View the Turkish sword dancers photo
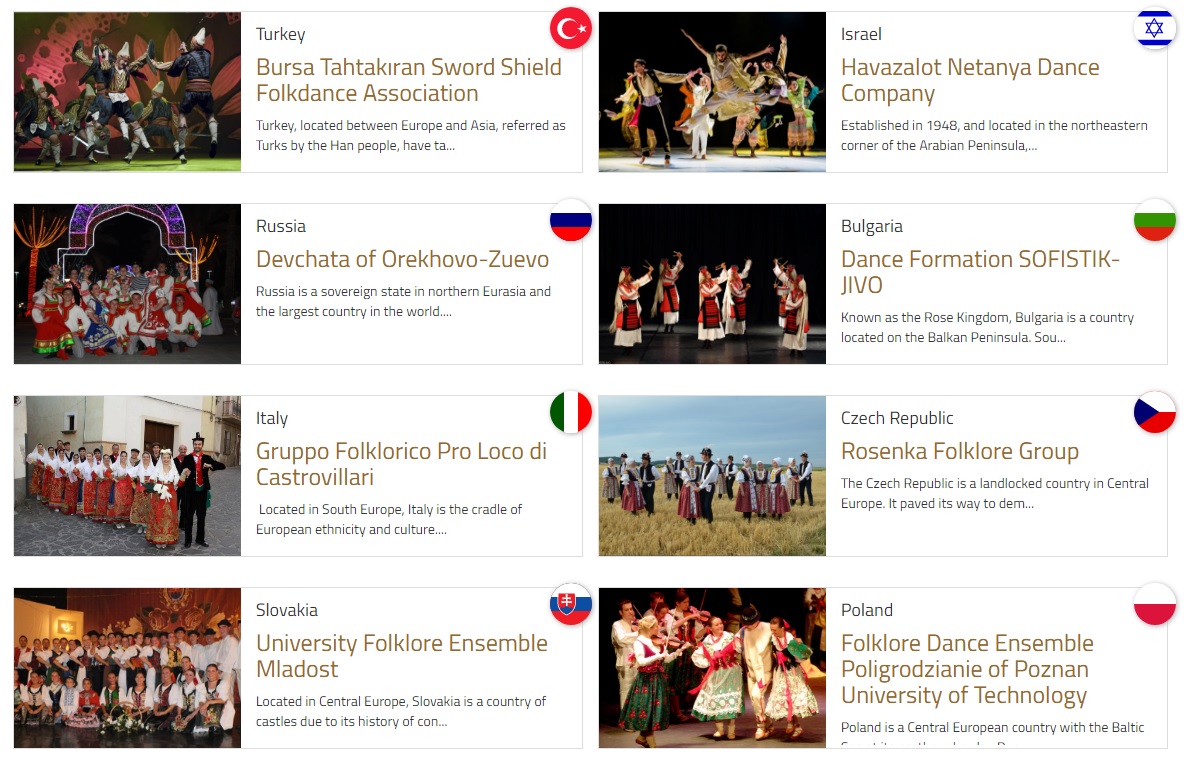The height and width of the screenshot is (759, 1187). coord(127,92)
